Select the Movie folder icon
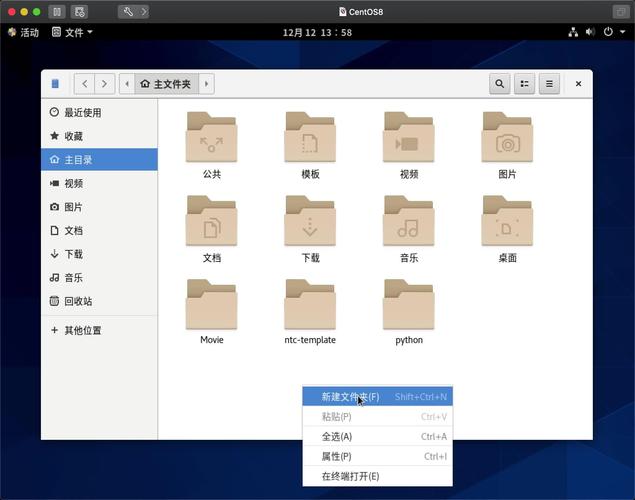635x500 pixels. tap(211, 304)
